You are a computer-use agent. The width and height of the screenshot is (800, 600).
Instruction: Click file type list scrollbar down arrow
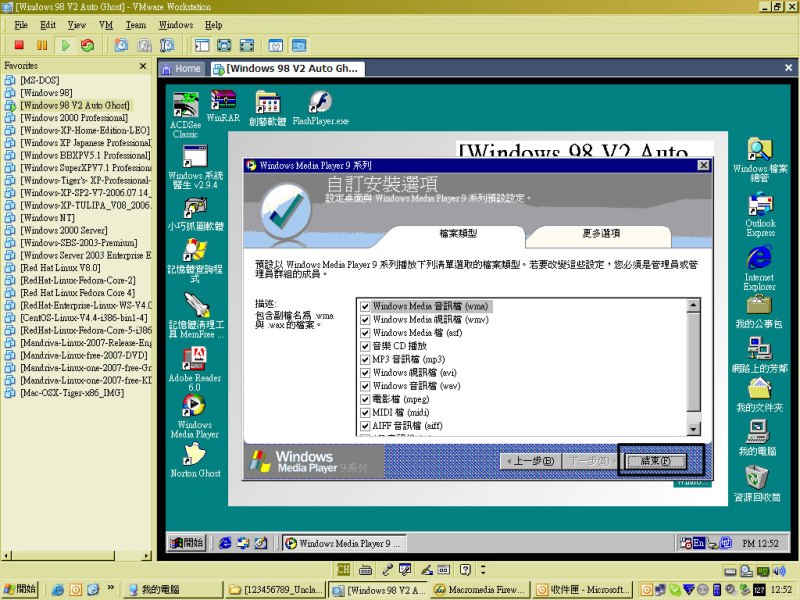[x=693, y=430]
